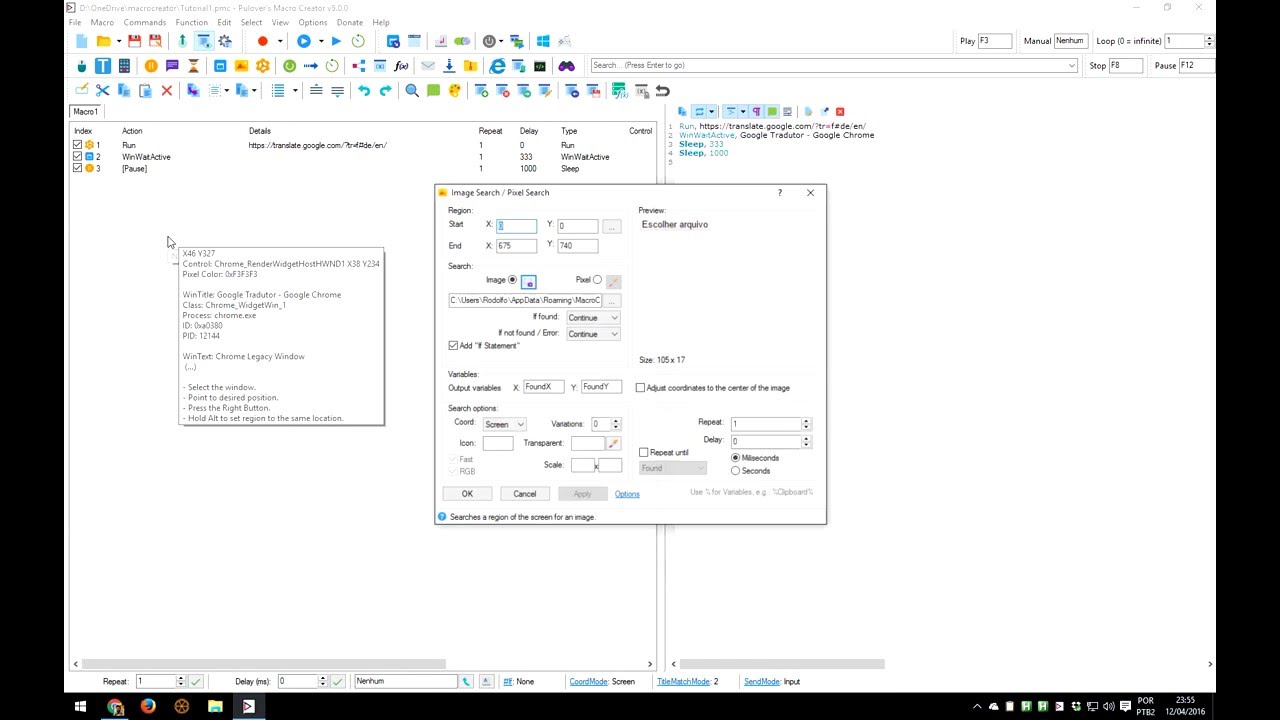Open the Coord Screen dropdown
This screenshot has width=1280, height=720.
pyautogui.click(x=504, y=424)
